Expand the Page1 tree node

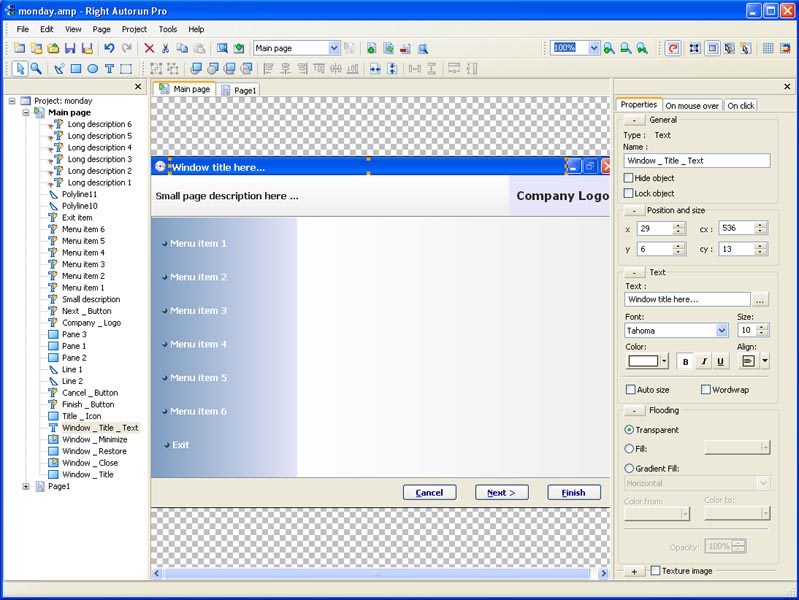pos(26,486)
